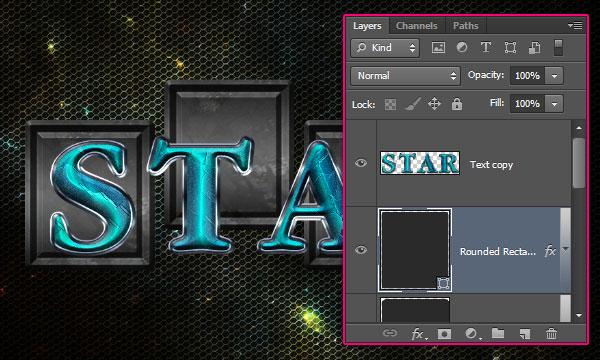Image resolution: width=600 pixels, height=360 pixels.
Task: Expand Rounded Rectangle layer effects arrow
Action: pos(565,250)
